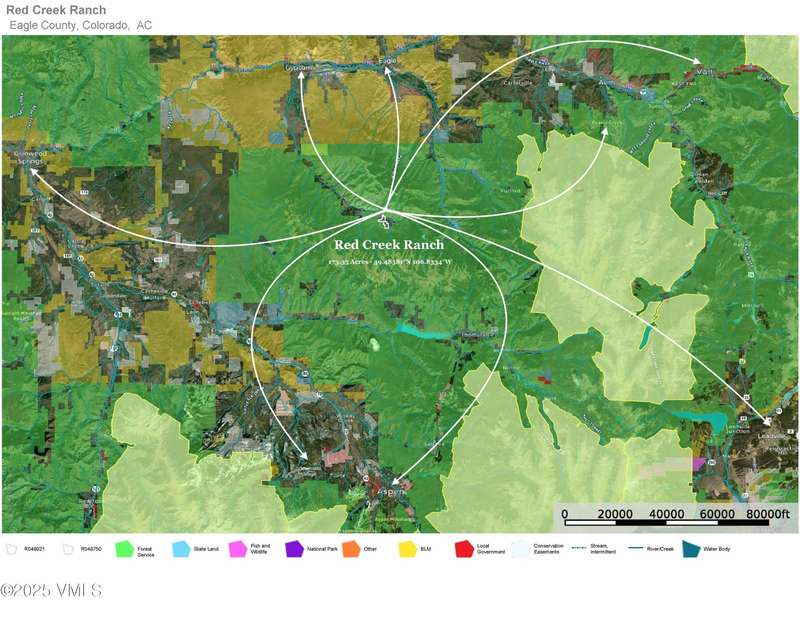Viewport: 800px width, 618px height.
Task: Click the Glenwood Springs label on map
Action: point(28,157)
